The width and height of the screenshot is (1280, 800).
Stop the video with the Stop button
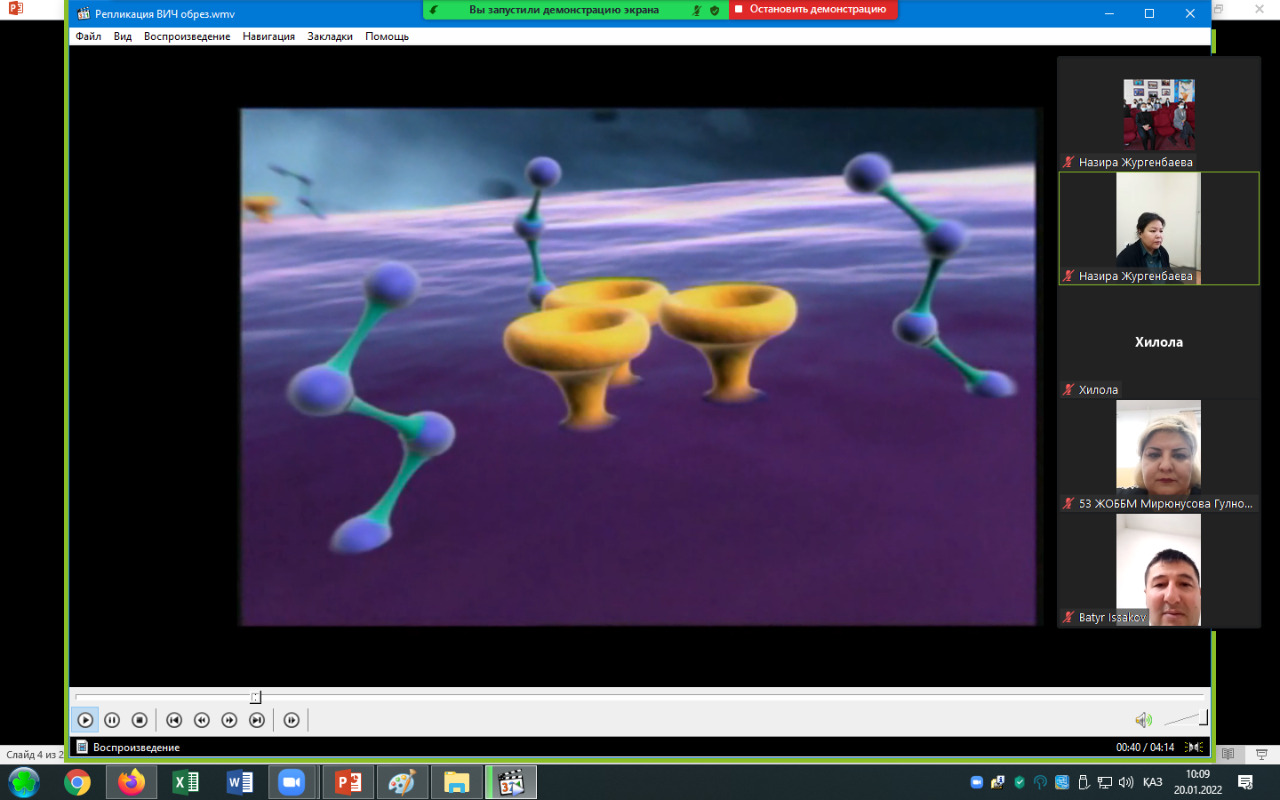pos(140,720)
